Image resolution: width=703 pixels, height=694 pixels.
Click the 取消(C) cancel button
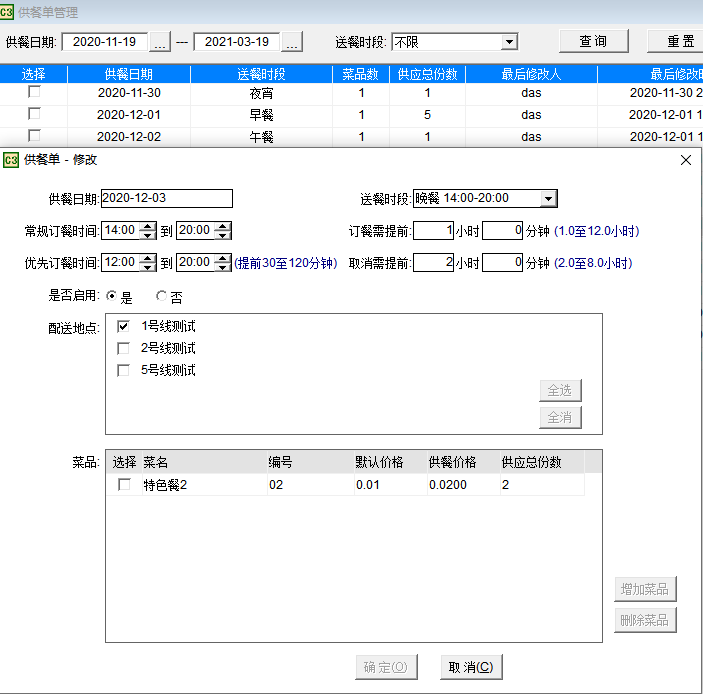470,667
